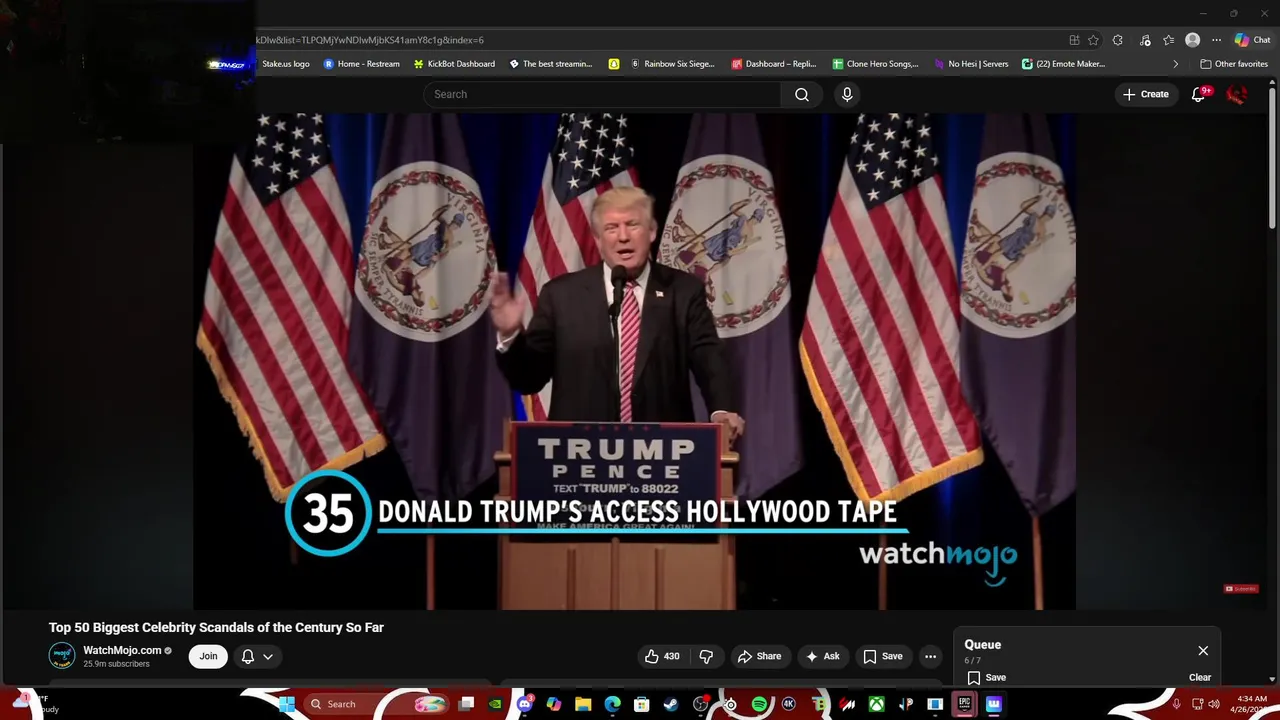This screenshot has width=1280, height=720.
Task: Click the Share button
Action: 759,656
